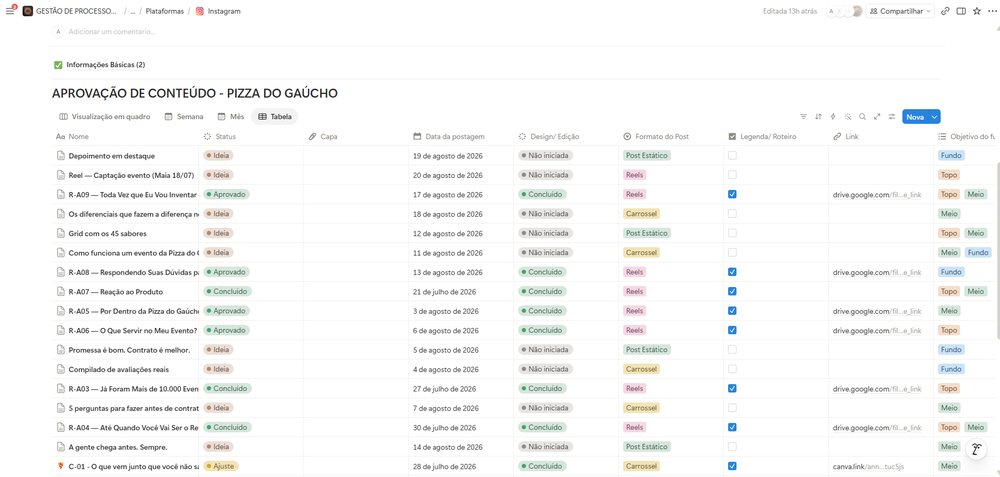Click the blue Nova button
Screen dimensions: 1000x477
click(x=915, y=117)
